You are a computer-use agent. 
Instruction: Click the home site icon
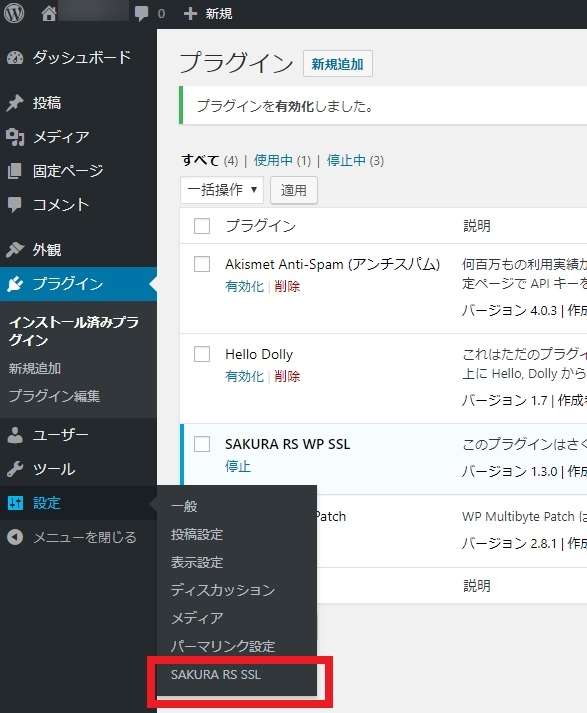pos(49,13)
